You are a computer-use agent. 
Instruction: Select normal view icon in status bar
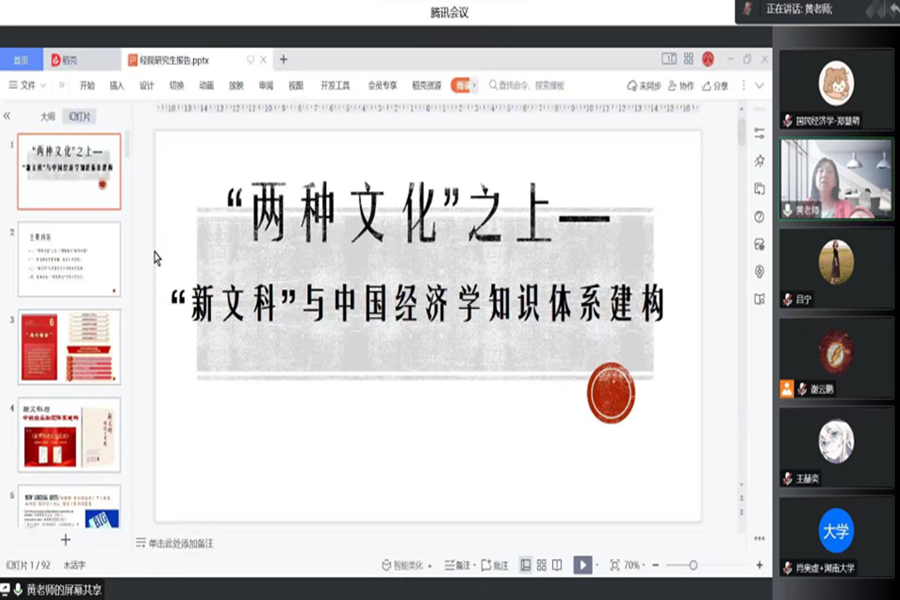[526, 565]
